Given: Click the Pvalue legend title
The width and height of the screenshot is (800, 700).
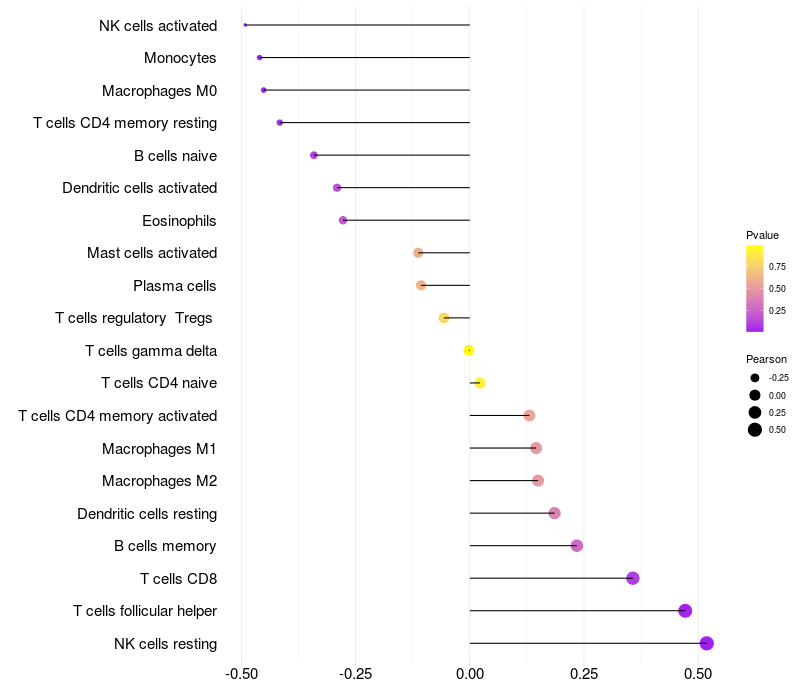Looking at the screenshot, I should click(762, 235).
